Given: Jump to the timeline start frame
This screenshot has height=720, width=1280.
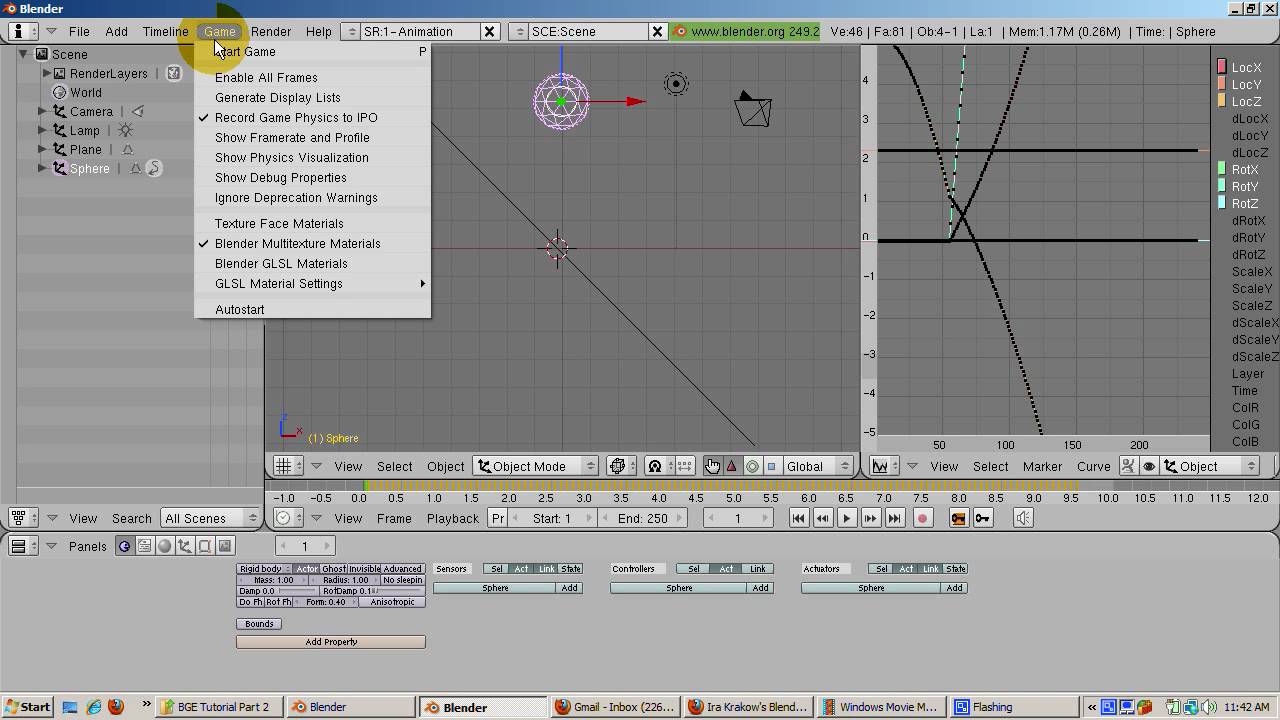Looking at the screenshot, I should tap(799, 518).
